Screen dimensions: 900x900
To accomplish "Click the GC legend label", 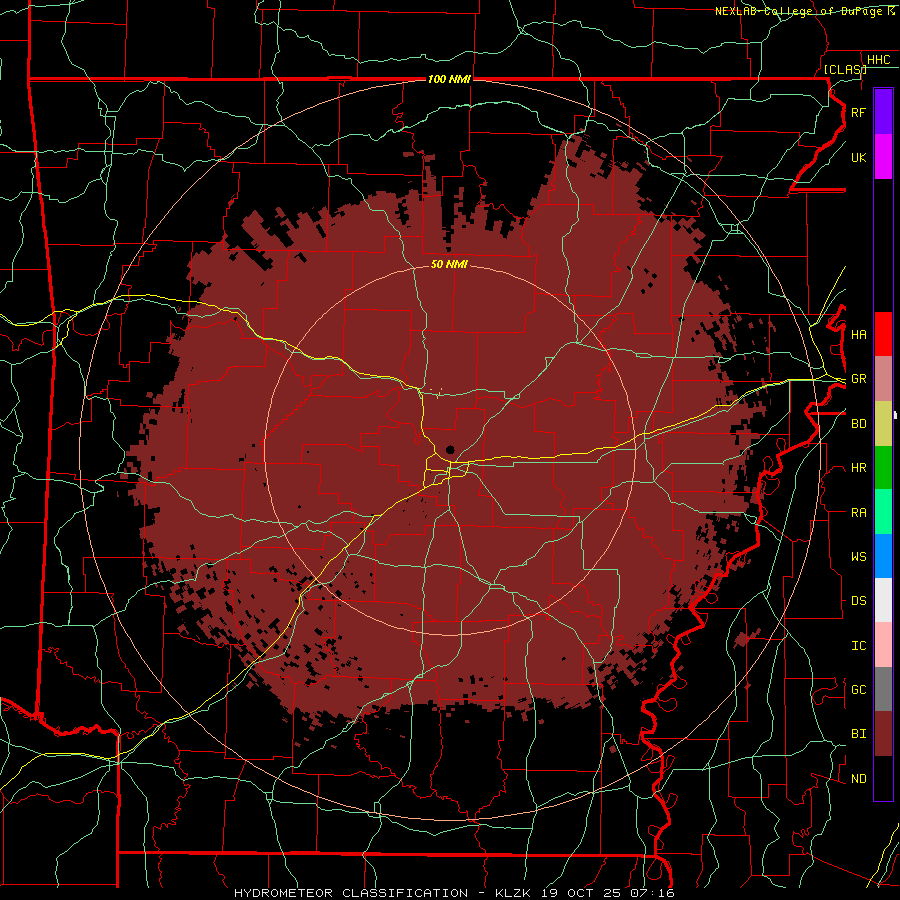I will [858, 690].
